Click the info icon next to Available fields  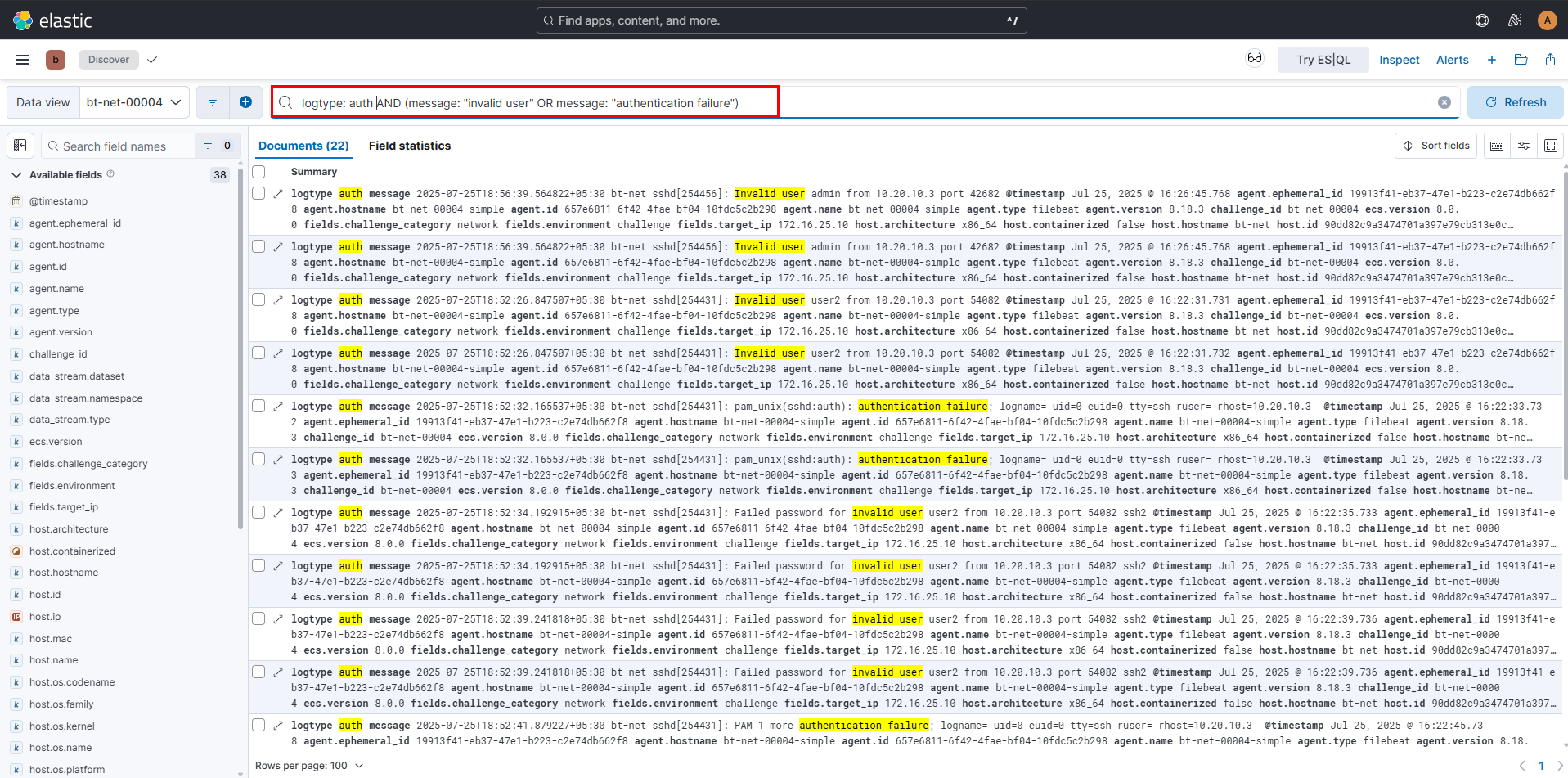110,173
